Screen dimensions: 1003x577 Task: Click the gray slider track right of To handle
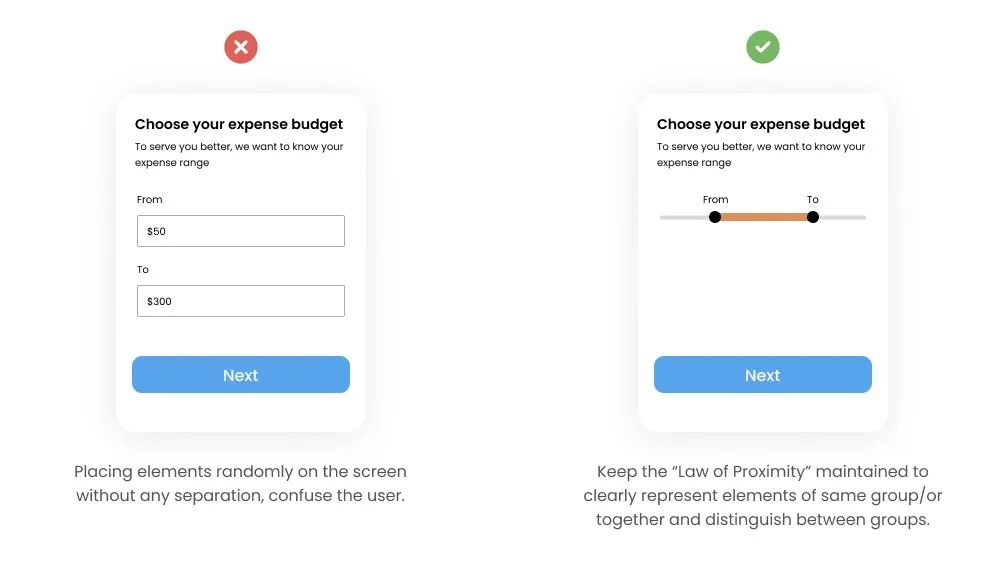point(842,217)
